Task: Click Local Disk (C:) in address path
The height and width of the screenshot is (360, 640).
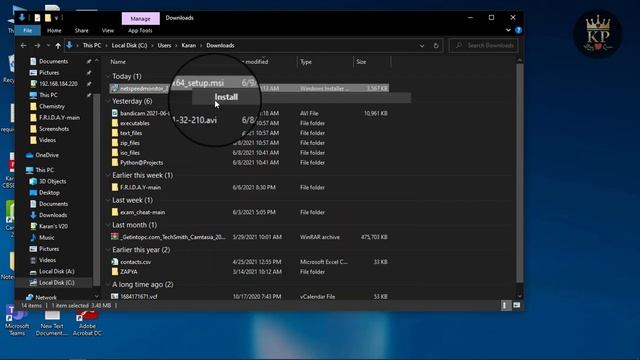Action: click(129, 46)
